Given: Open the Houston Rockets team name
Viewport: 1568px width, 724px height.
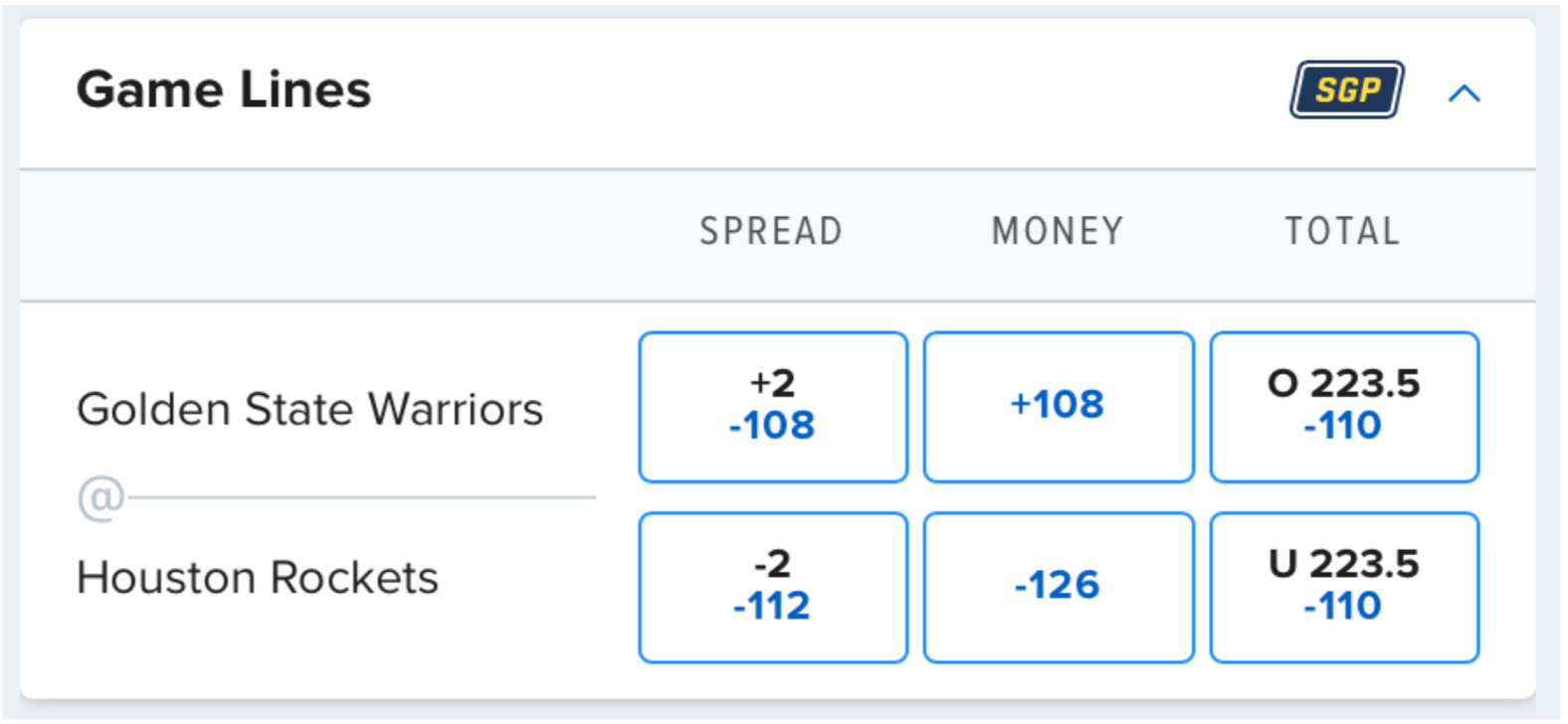Looking at the screenshot, I should (258, 578).
